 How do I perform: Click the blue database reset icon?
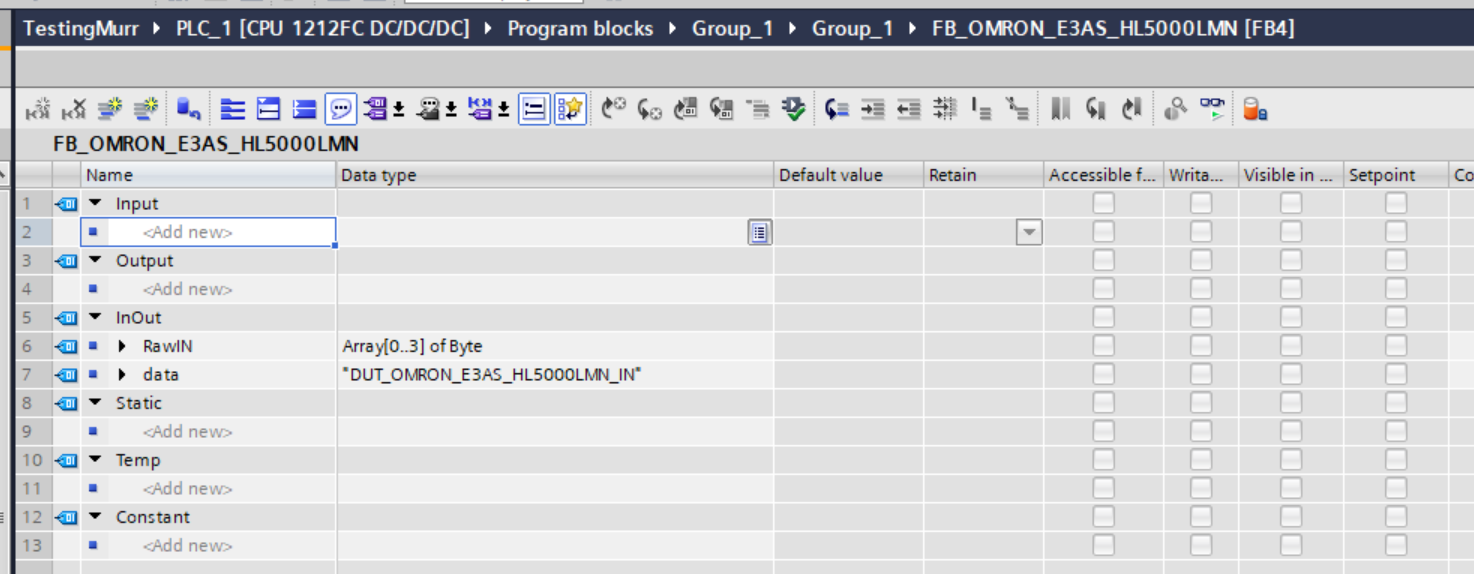click(188, 108)
